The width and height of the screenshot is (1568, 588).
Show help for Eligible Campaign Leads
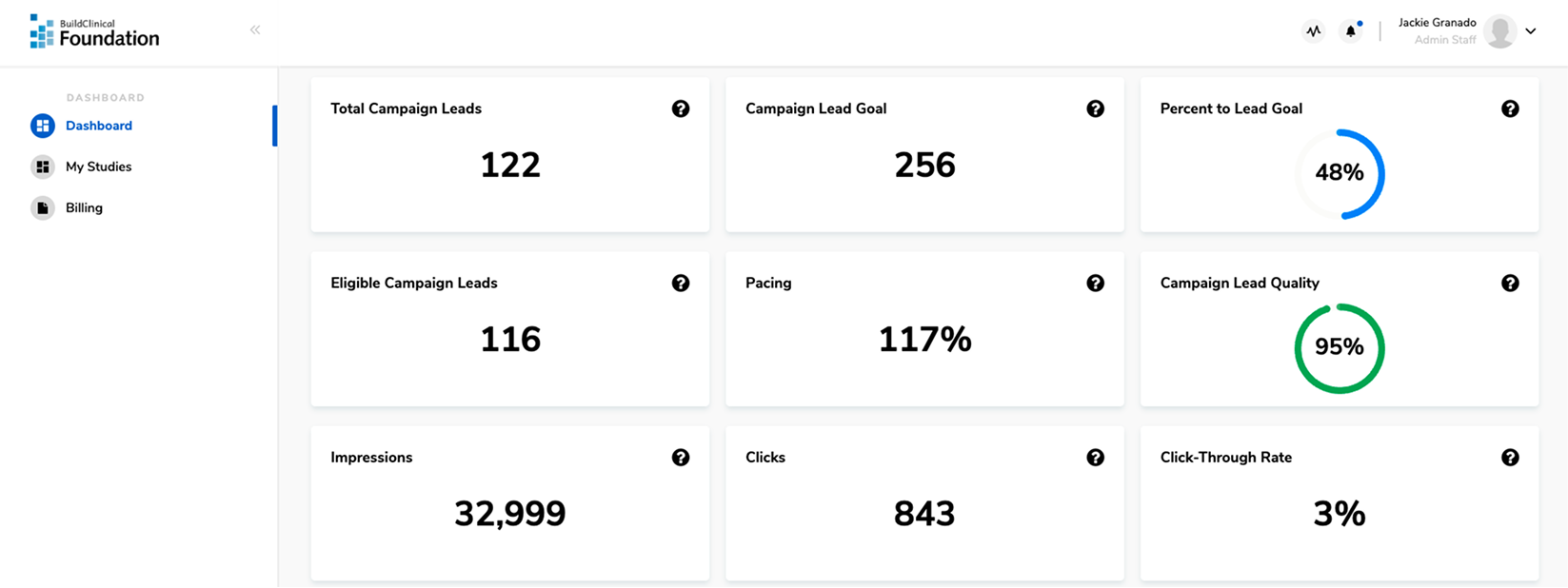click(x=681, y=283)
